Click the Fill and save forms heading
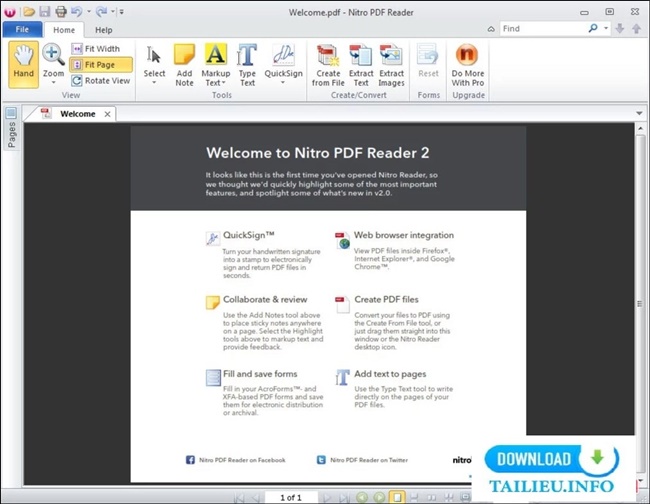This screenshot has height=504, width=650. tap(260, 374)
